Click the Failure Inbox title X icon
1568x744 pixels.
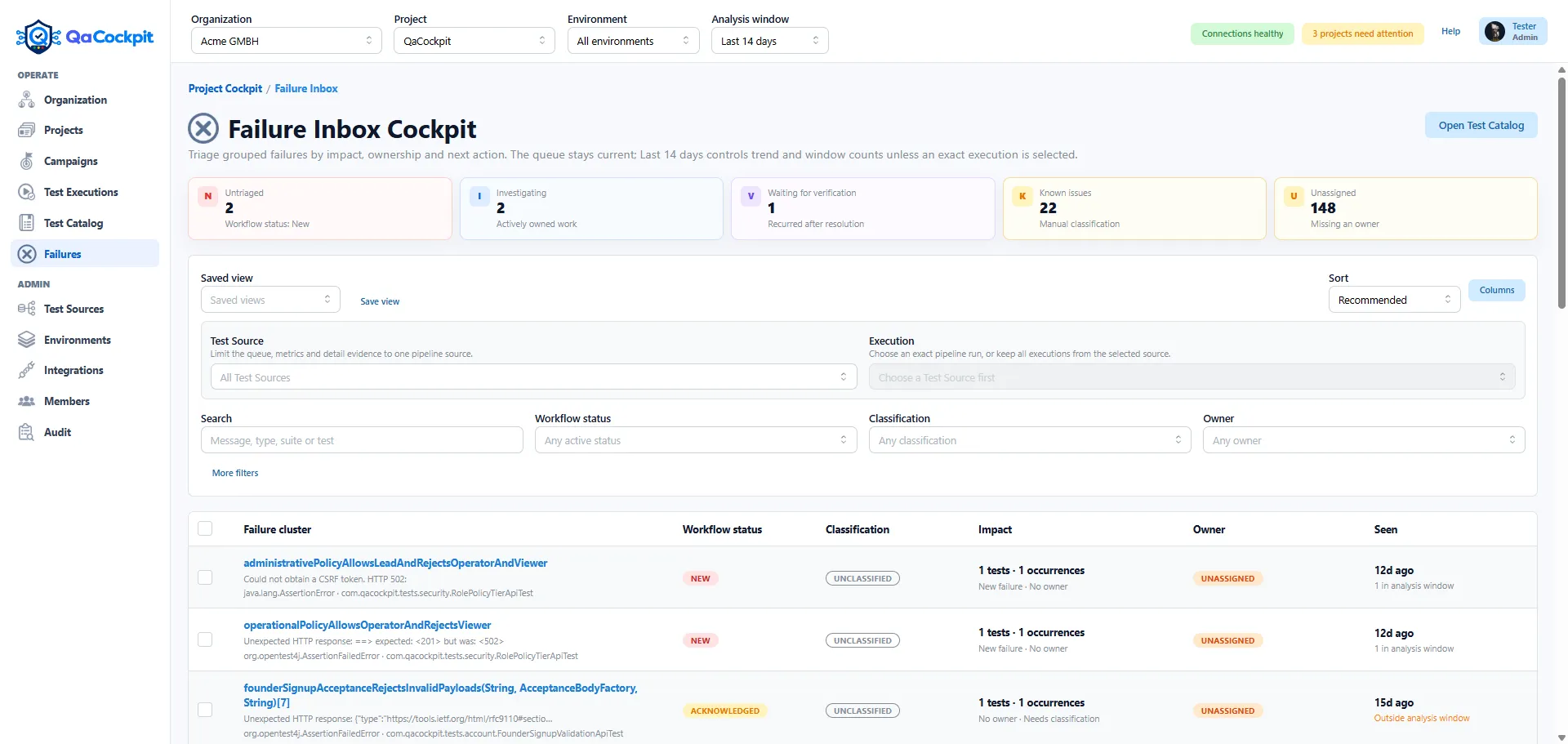click(203, 129)
